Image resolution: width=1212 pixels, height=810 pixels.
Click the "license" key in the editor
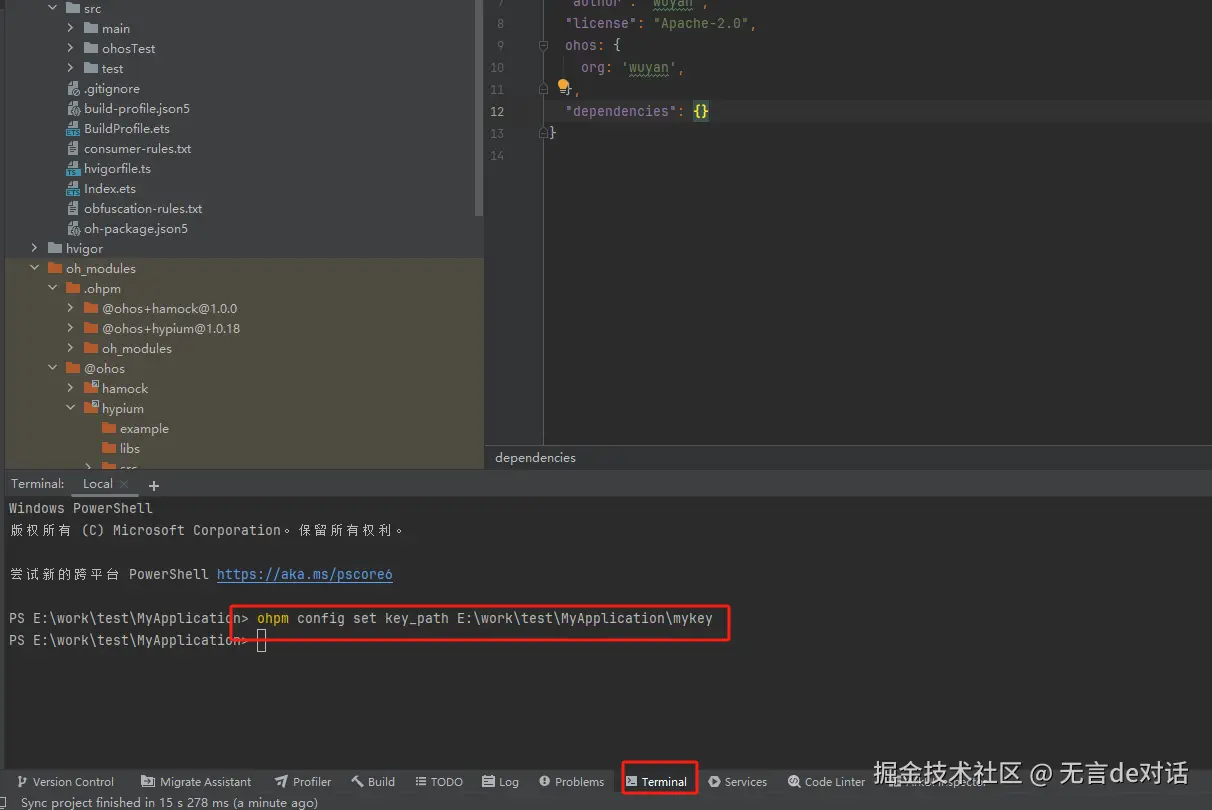603,23
